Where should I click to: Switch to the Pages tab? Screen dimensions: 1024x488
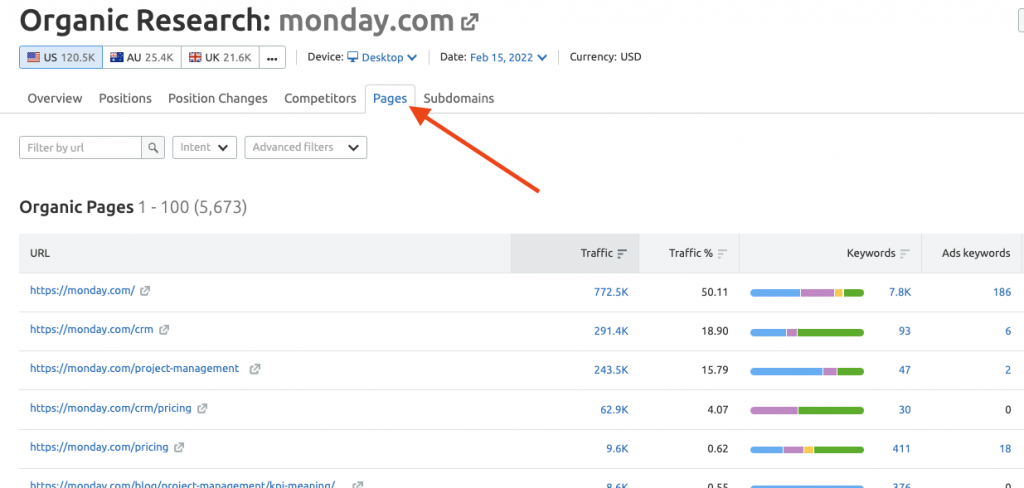[390, 99]
